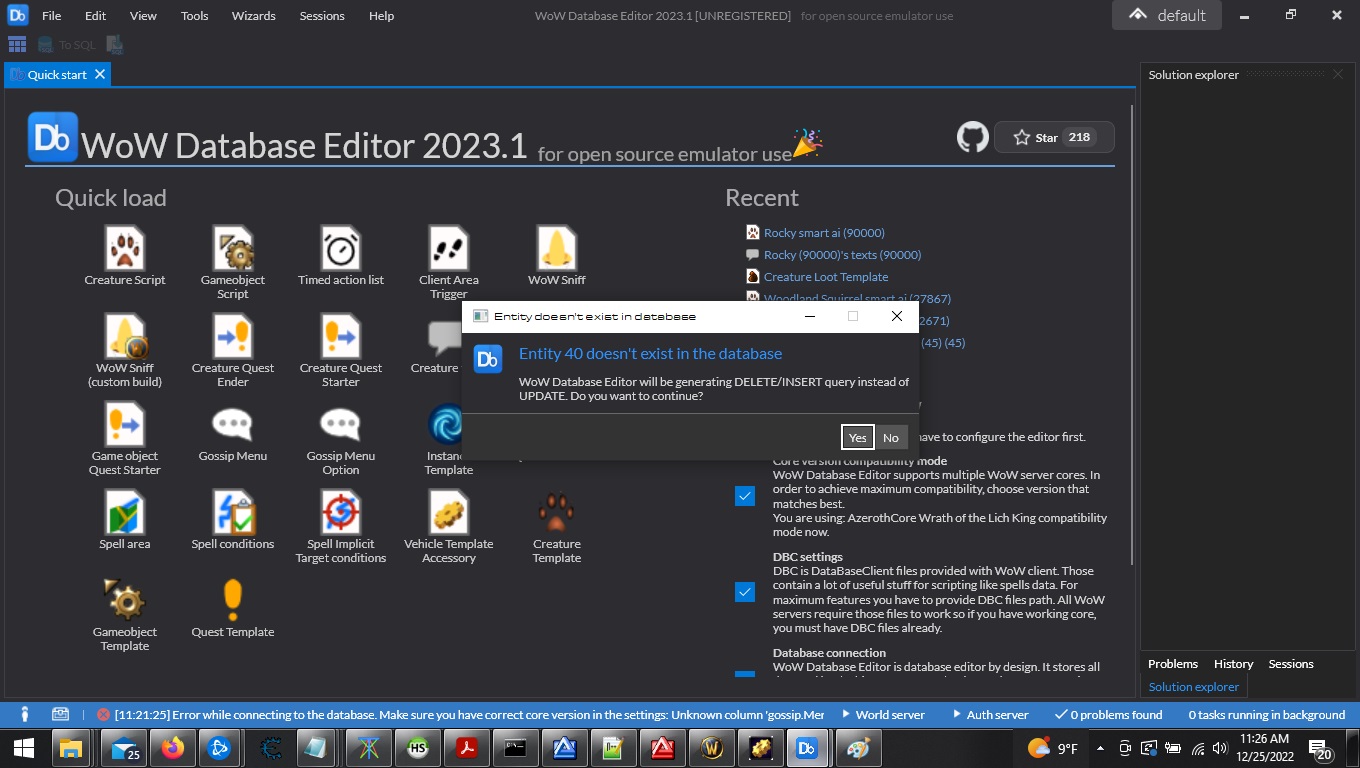The height and width of the screenshot is (768, 1360).
Task: Open the WoW Sniff quick load, not custom build
Action: pyautogui.click(x=557, y=256)
